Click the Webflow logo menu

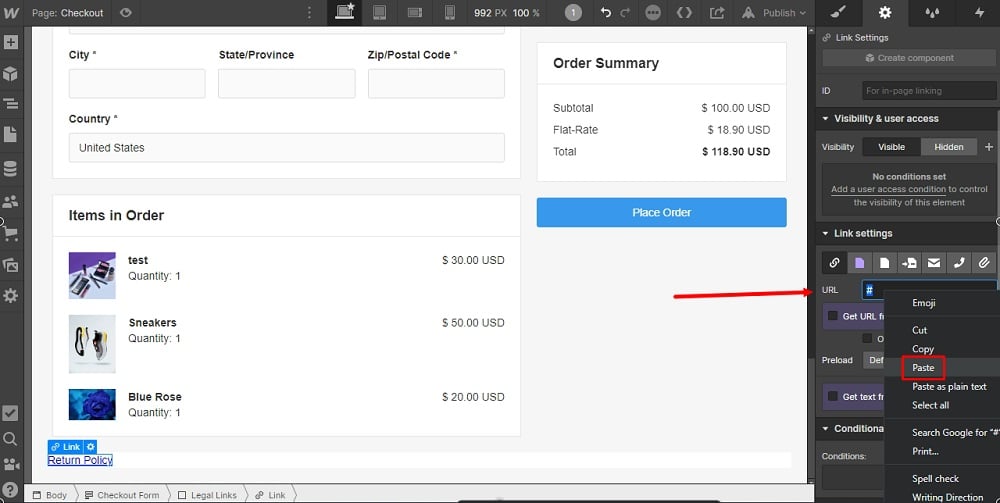(x=11, y=13)
